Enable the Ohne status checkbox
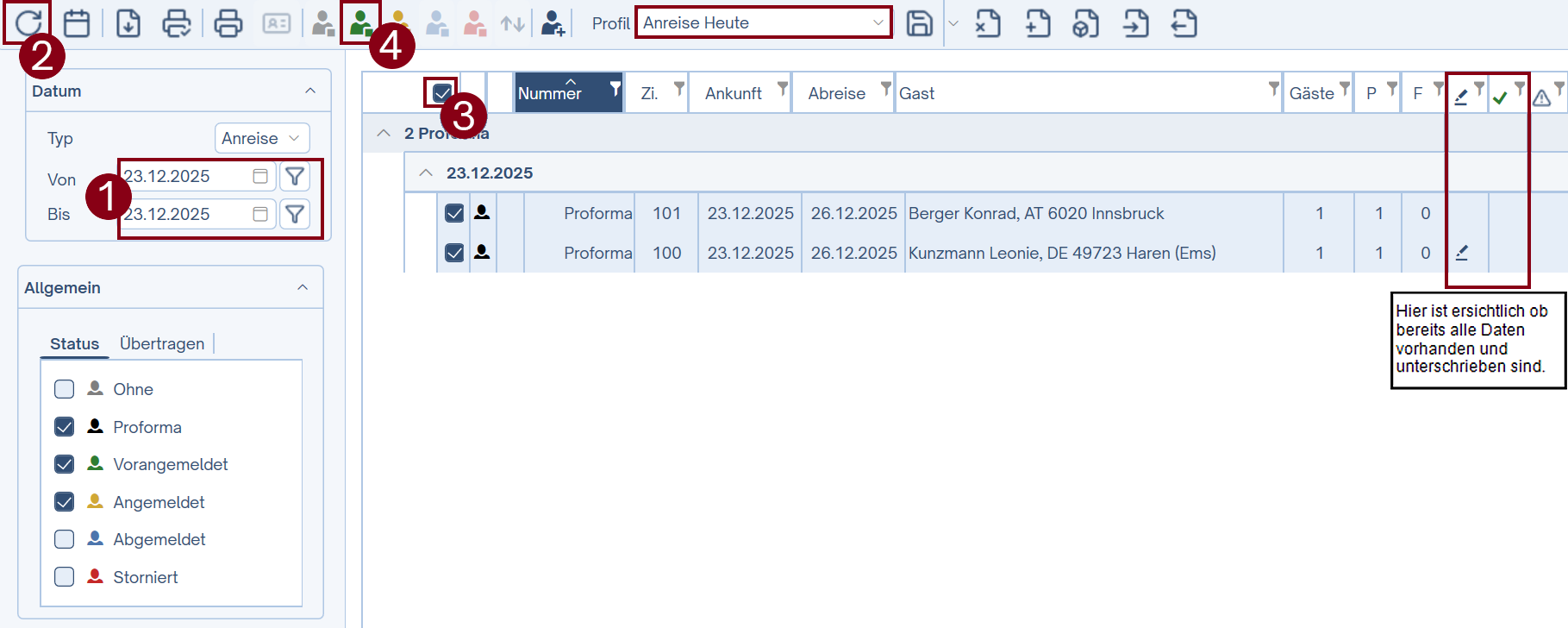This screenshot has height=628, width=1568. click(65, 389)
